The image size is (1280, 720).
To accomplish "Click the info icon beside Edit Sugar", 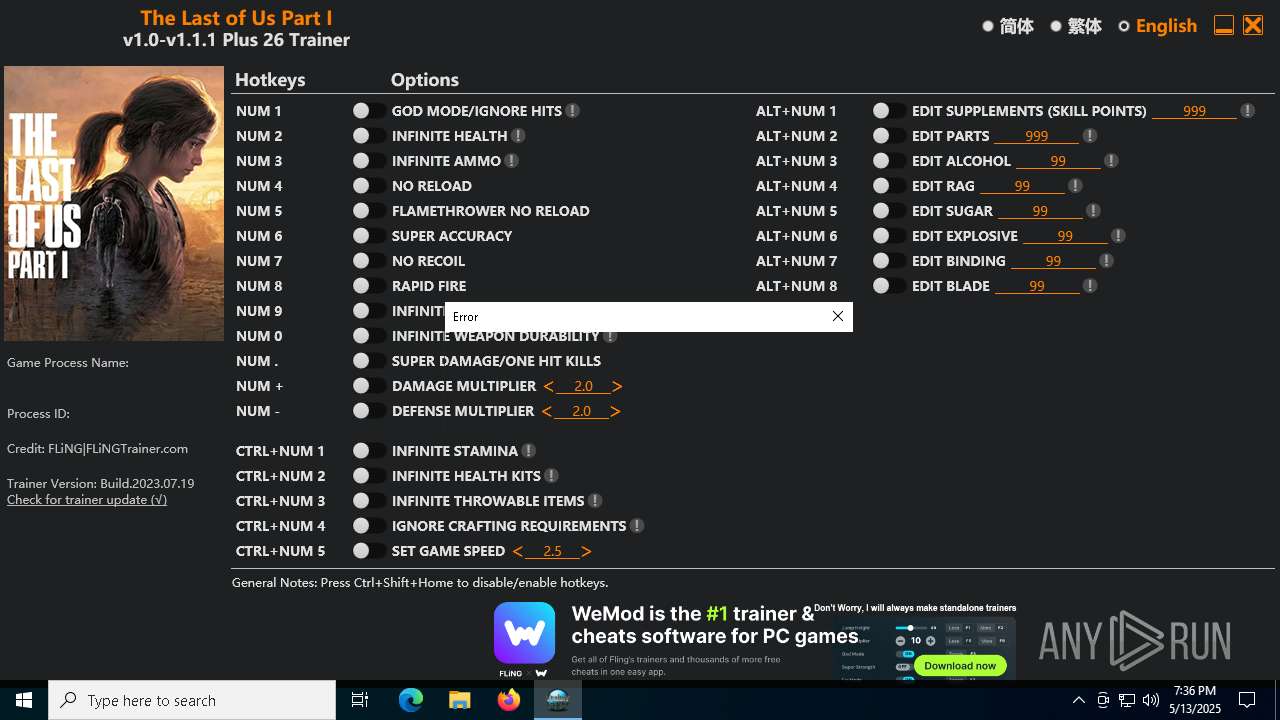I will point(1093,211).
